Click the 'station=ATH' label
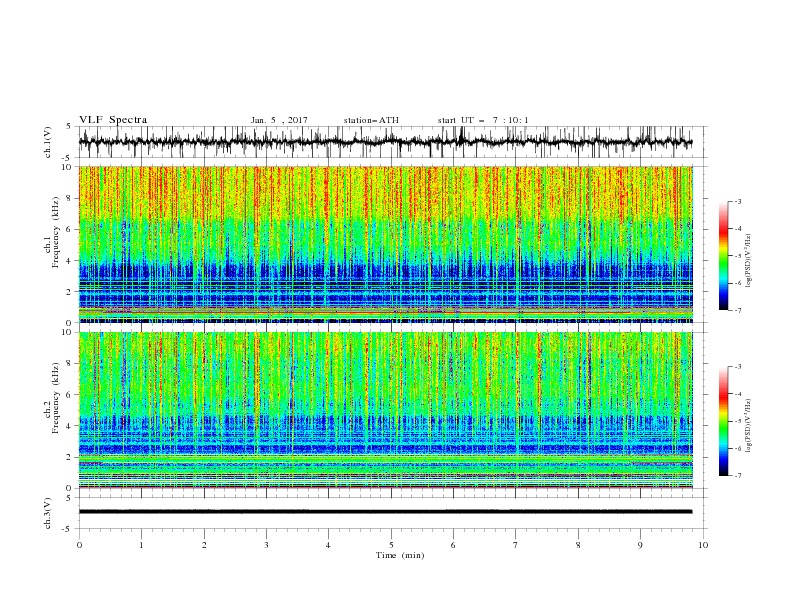The height and width of the screenshot is (612, 792). [371, 120]
